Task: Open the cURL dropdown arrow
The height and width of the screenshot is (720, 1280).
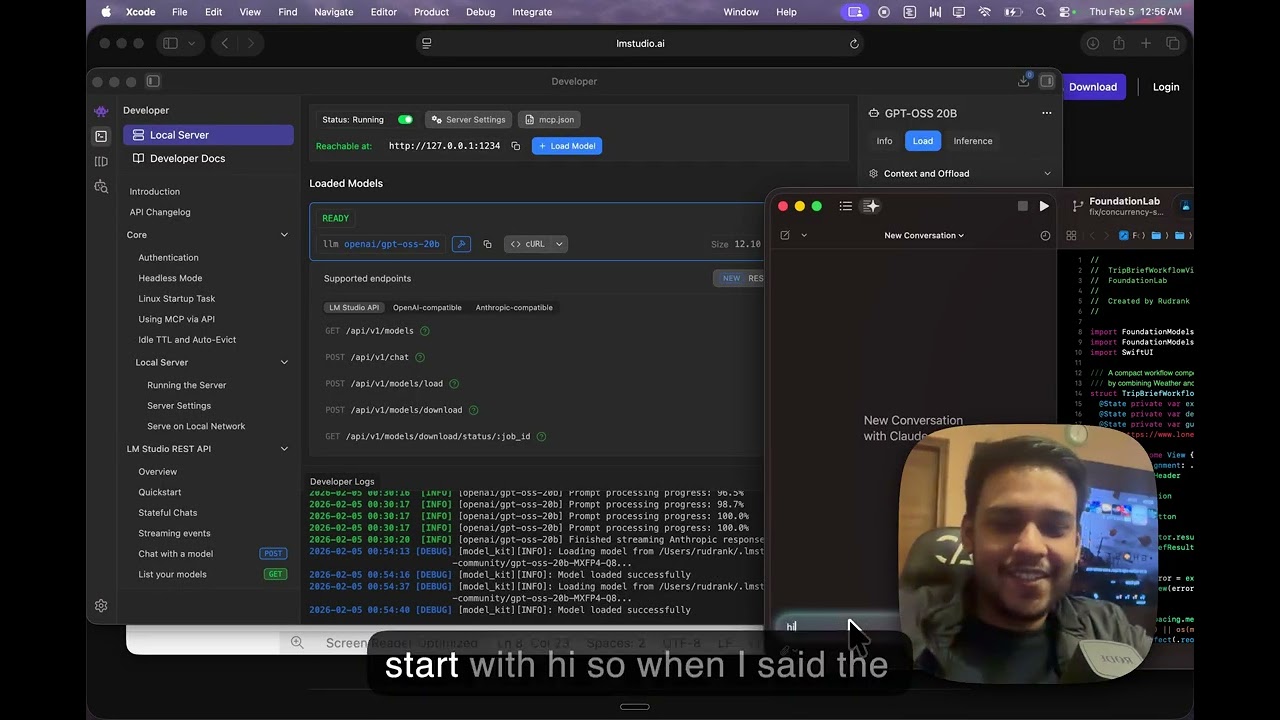Action: point(559,244)
